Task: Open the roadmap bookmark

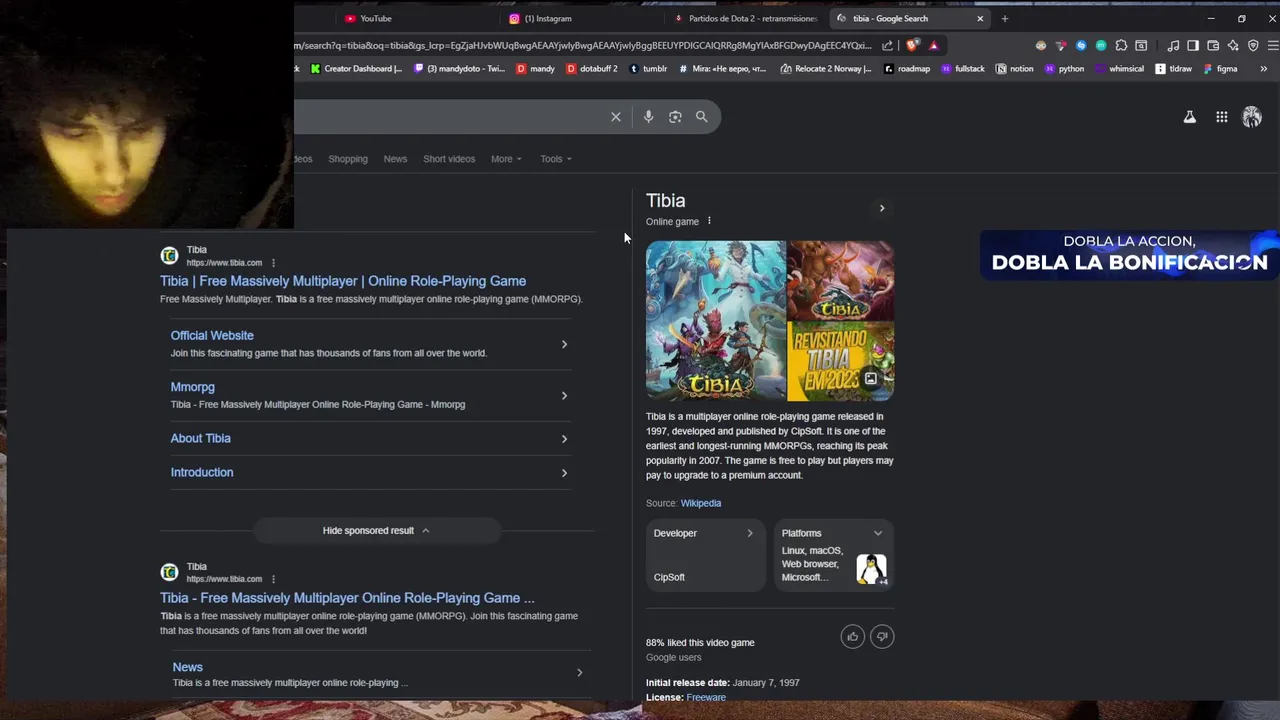Action: tap(907, 69)
